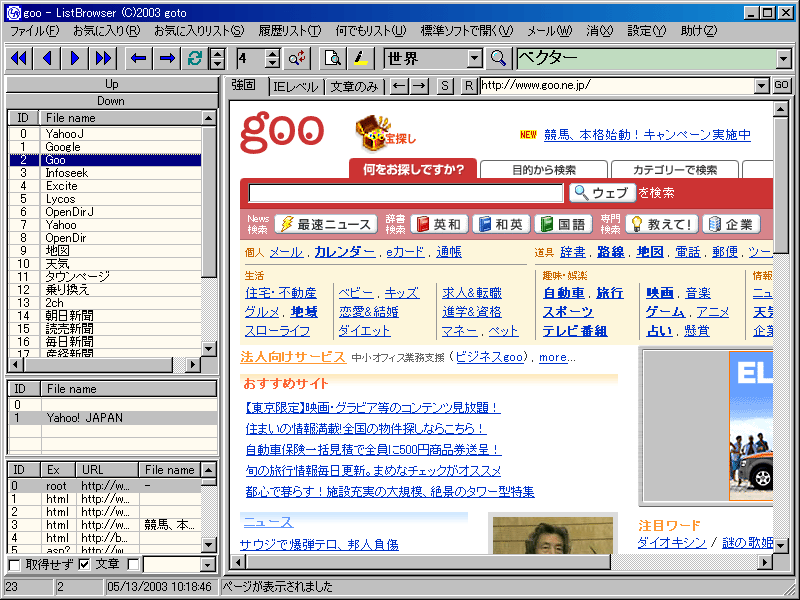Open the 国語 green dictionary button
The image size is (800, 600).
click(x=564, y=224)
